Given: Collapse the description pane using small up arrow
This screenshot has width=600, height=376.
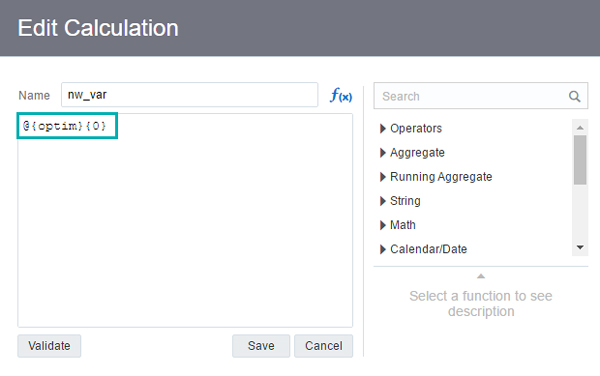Looking at the screenshot, I should point(481,276).
